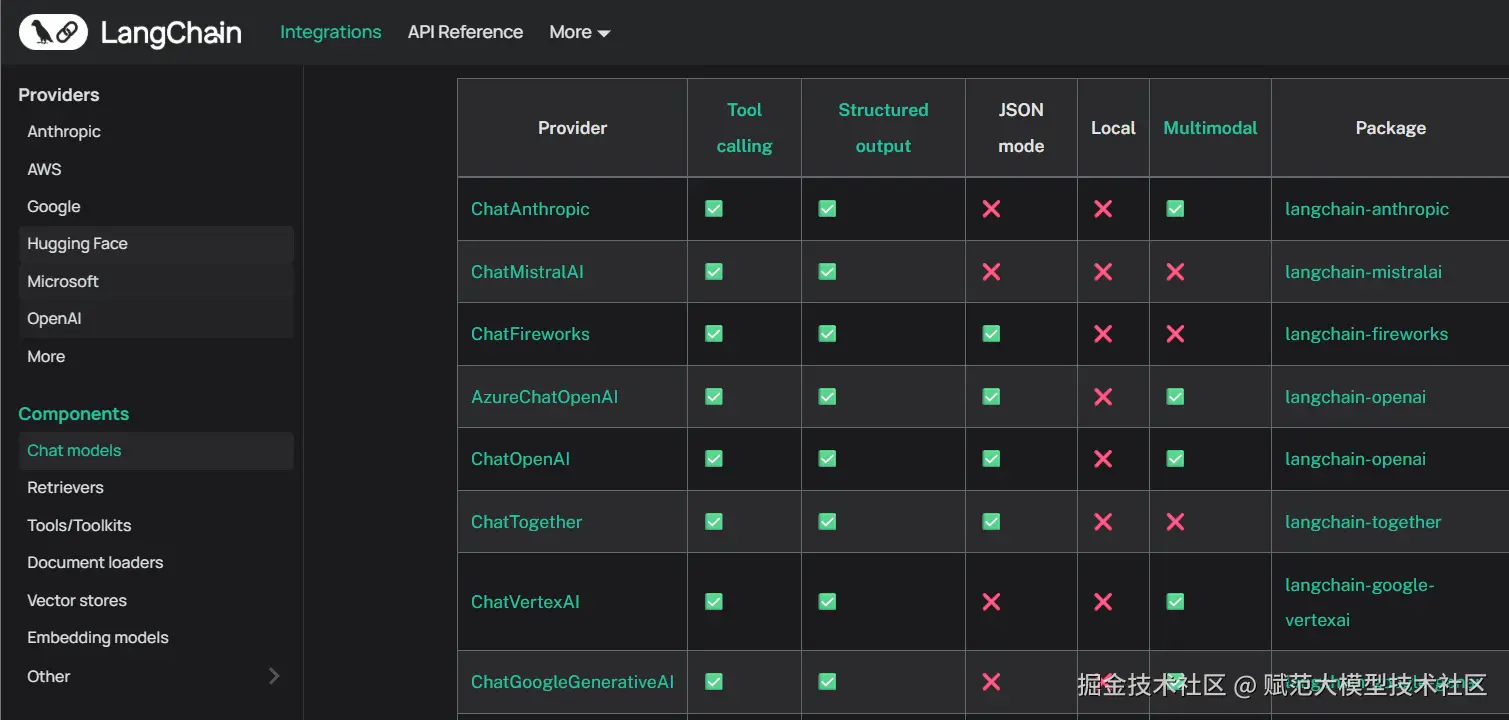Open Chat models in the Components sidebar
The height and width of the screenshot is (720, 1509).
coord(74,450)
